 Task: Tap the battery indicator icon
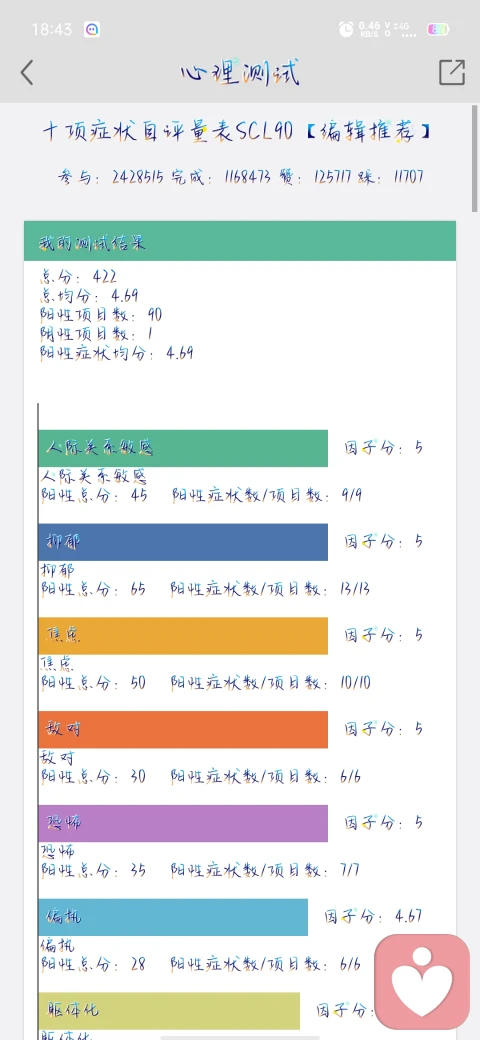438,29
